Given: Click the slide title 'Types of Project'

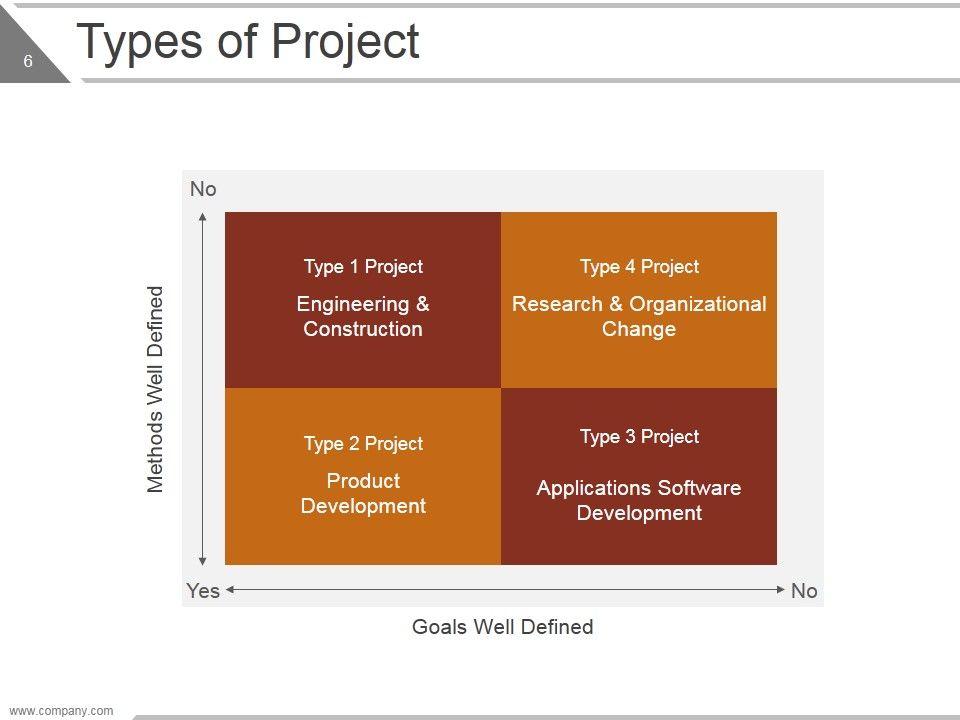Looking at the screenshot, I should (248, 42).
